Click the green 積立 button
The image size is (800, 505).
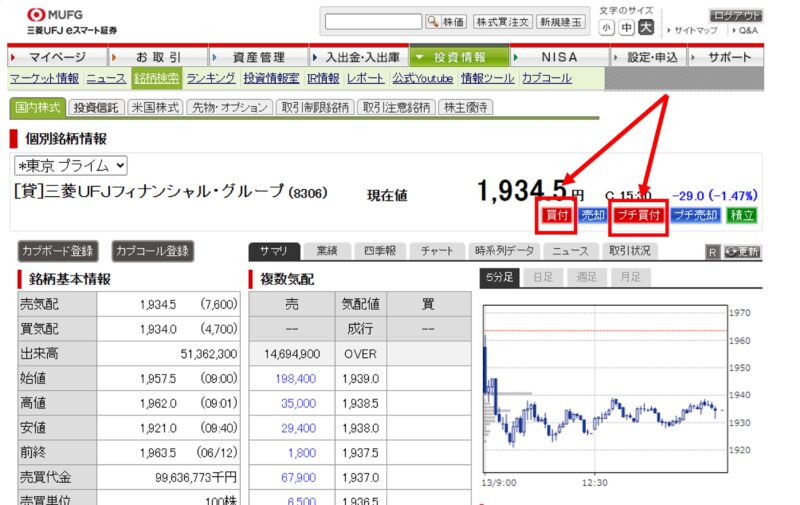(x=742, y=215)
